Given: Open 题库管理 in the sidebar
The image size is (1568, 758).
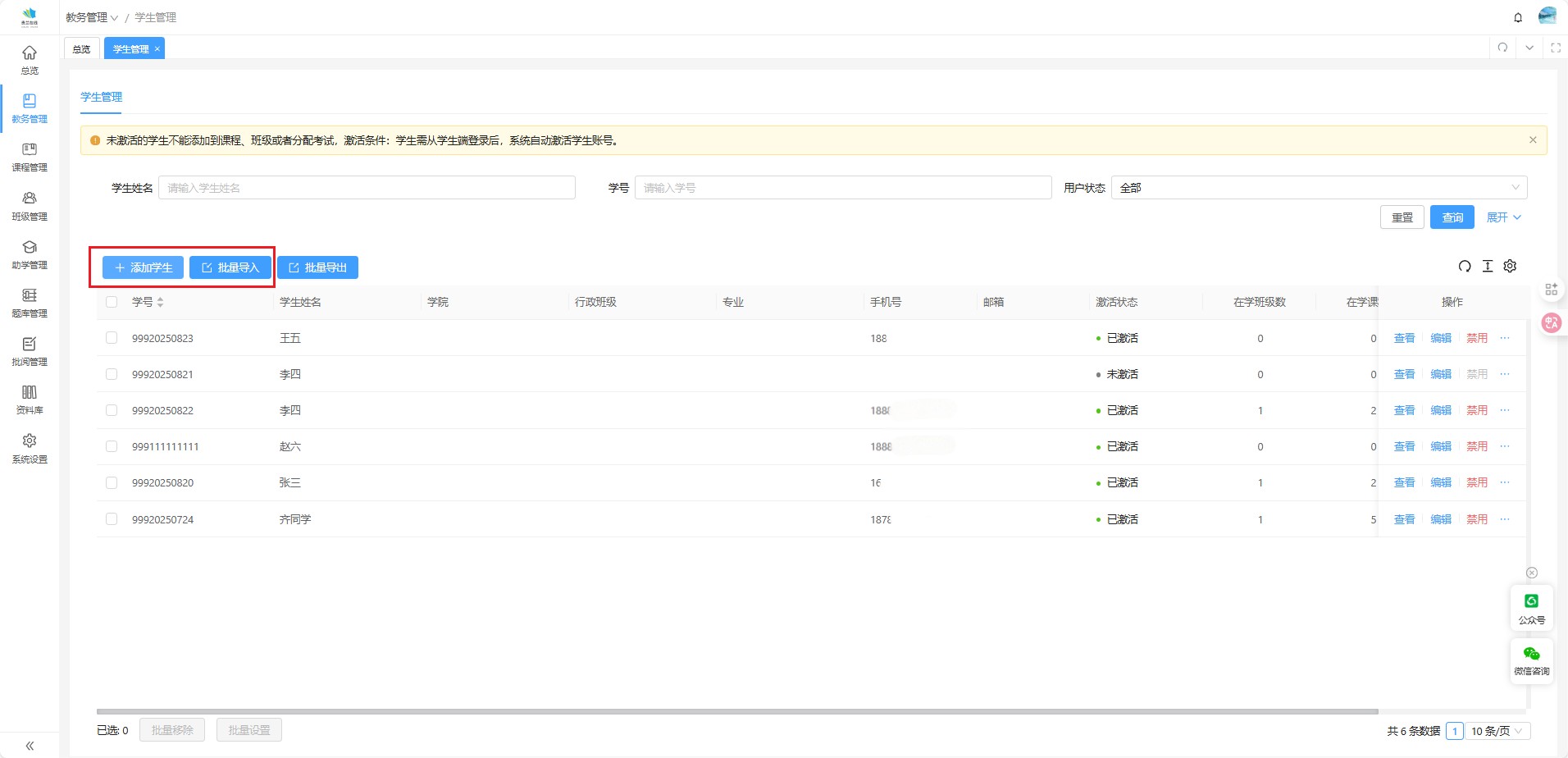Looking at the screenshot, I should point(30,302).
